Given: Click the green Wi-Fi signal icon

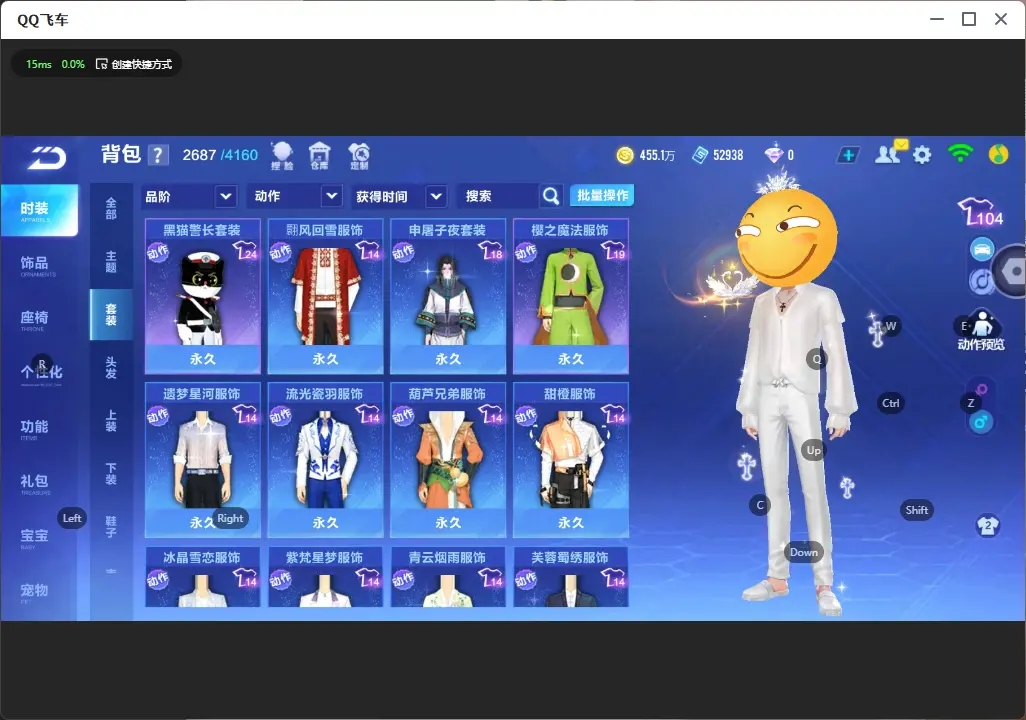Looking at the screenshot, I should click(x=960, y=154).
